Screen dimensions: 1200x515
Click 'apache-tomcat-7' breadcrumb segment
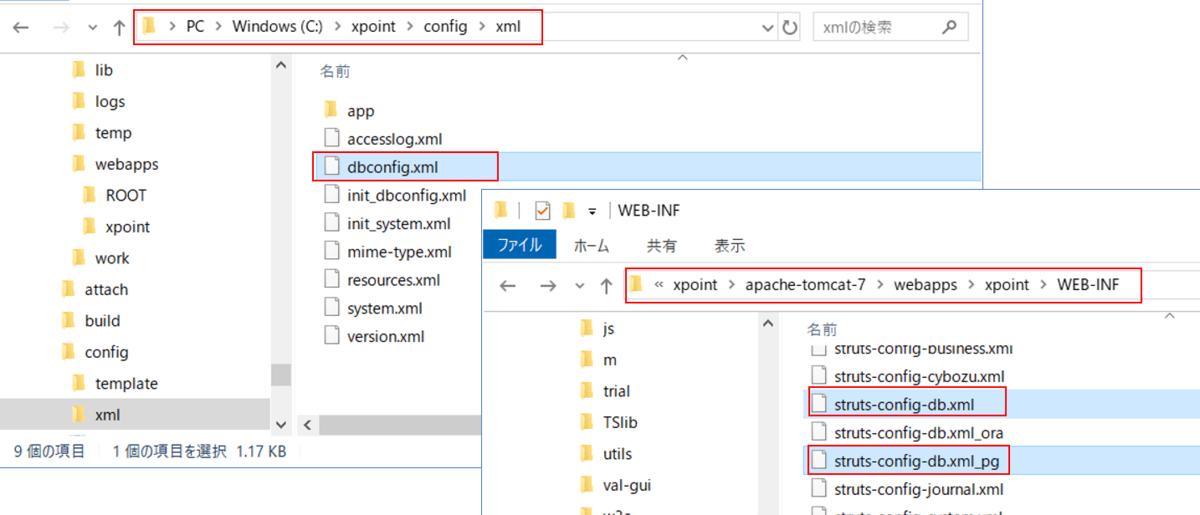tap(805, 285)
